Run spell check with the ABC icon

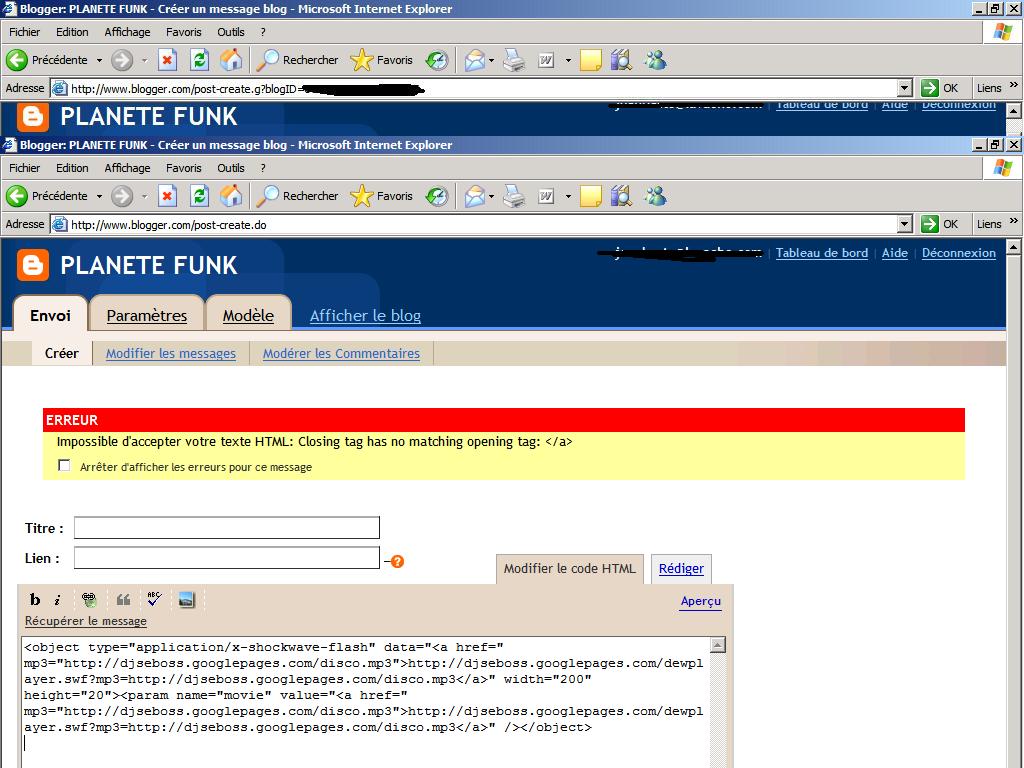pyautogui.click(x=154, y=598)
